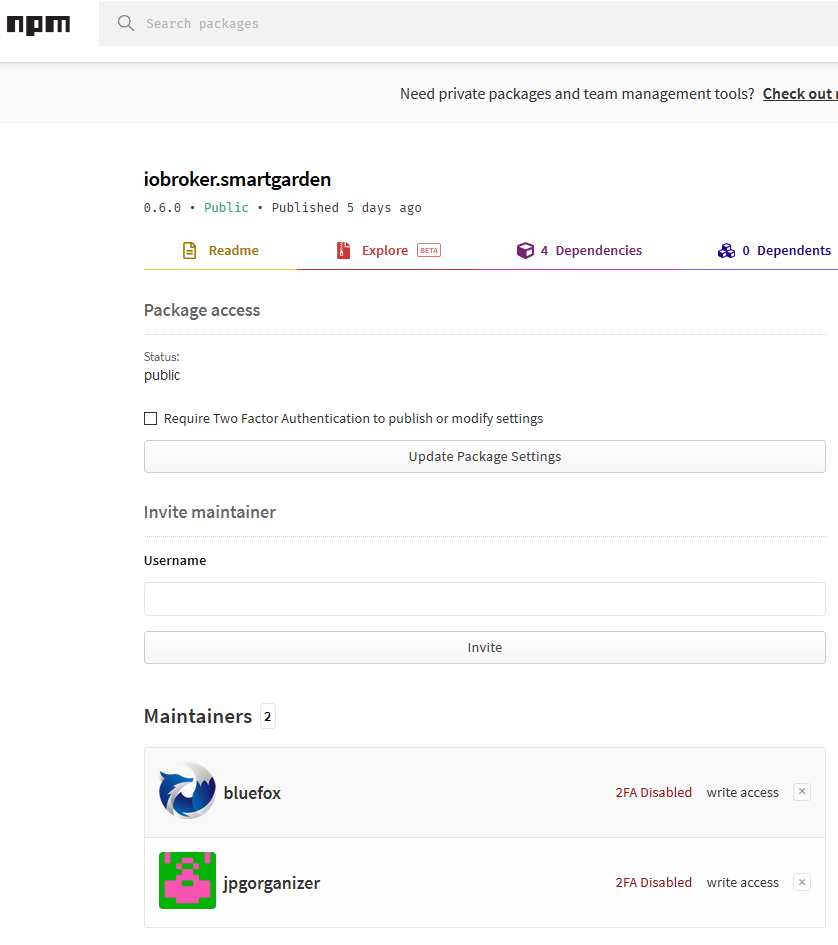This screenshot has height=945, width=838.
Task: Click the Require Two Factor Authentication label
Action: tap(353, 418)
